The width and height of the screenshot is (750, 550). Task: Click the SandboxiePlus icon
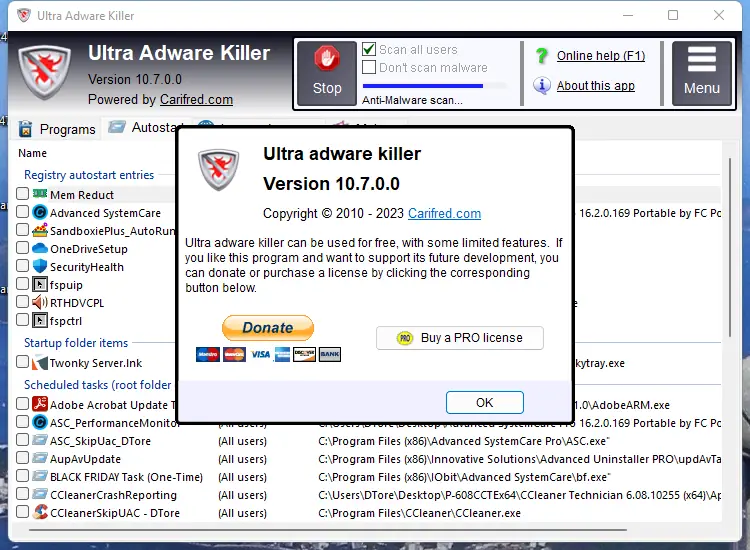(40, 230)
